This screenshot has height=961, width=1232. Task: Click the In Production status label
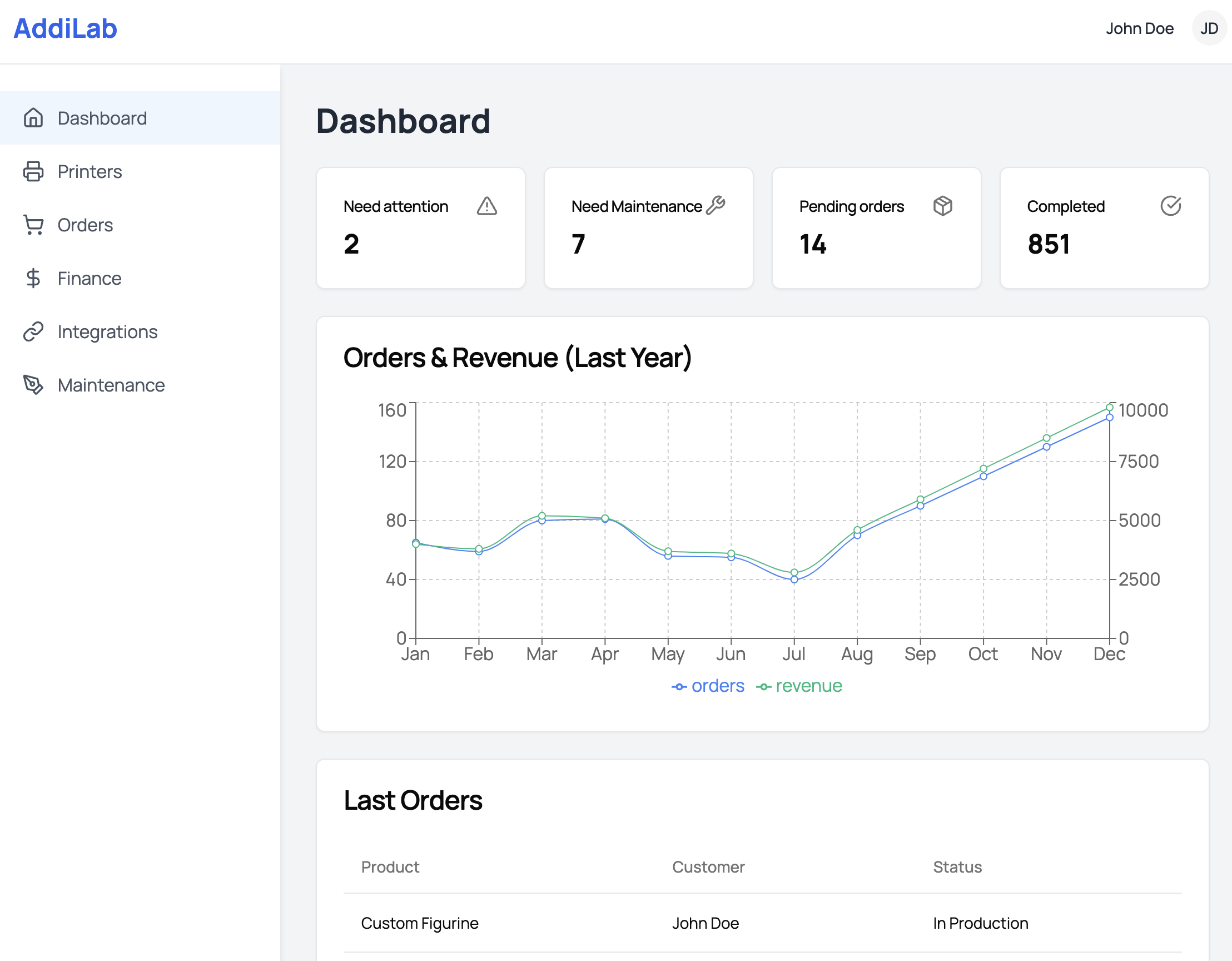point(980,923)
